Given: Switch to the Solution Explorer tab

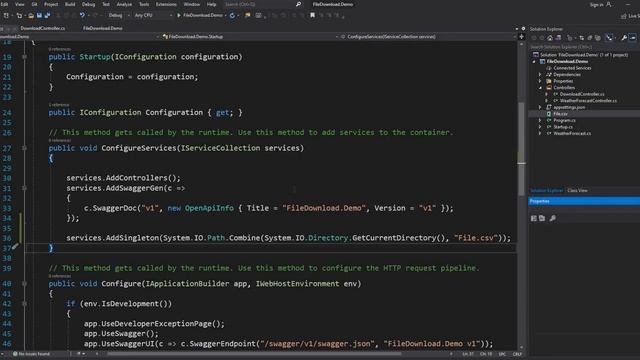Looking at the screenshot, I should [x=547, y=191].
